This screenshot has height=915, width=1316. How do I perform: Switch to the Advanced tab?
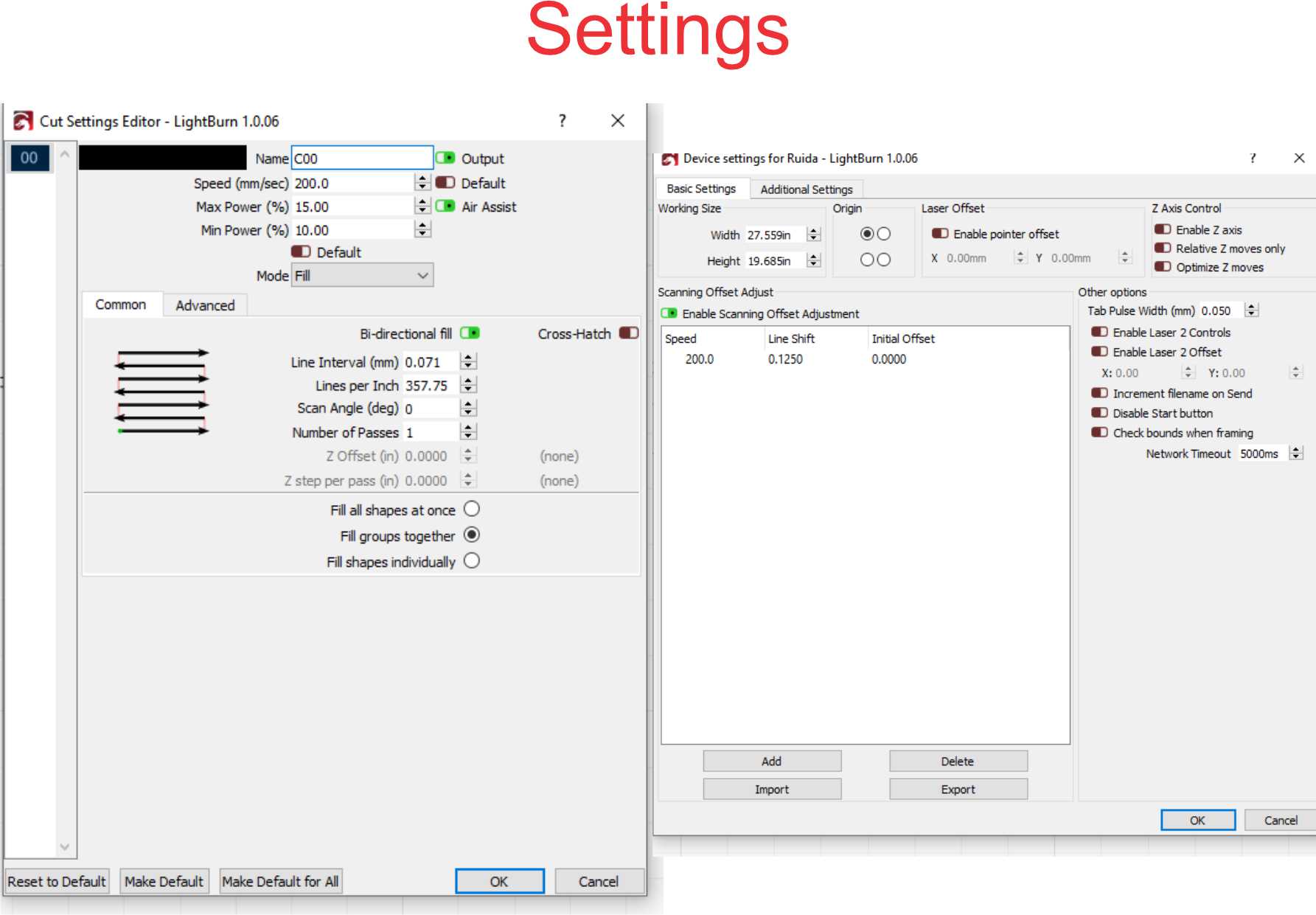coord(205,305)
